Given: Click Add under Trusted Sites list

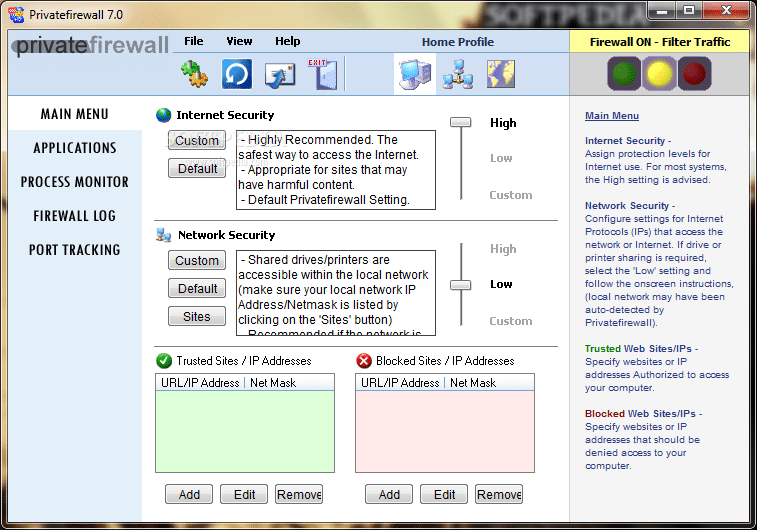Looking at the screenshot, I should (x=189, y=494).
